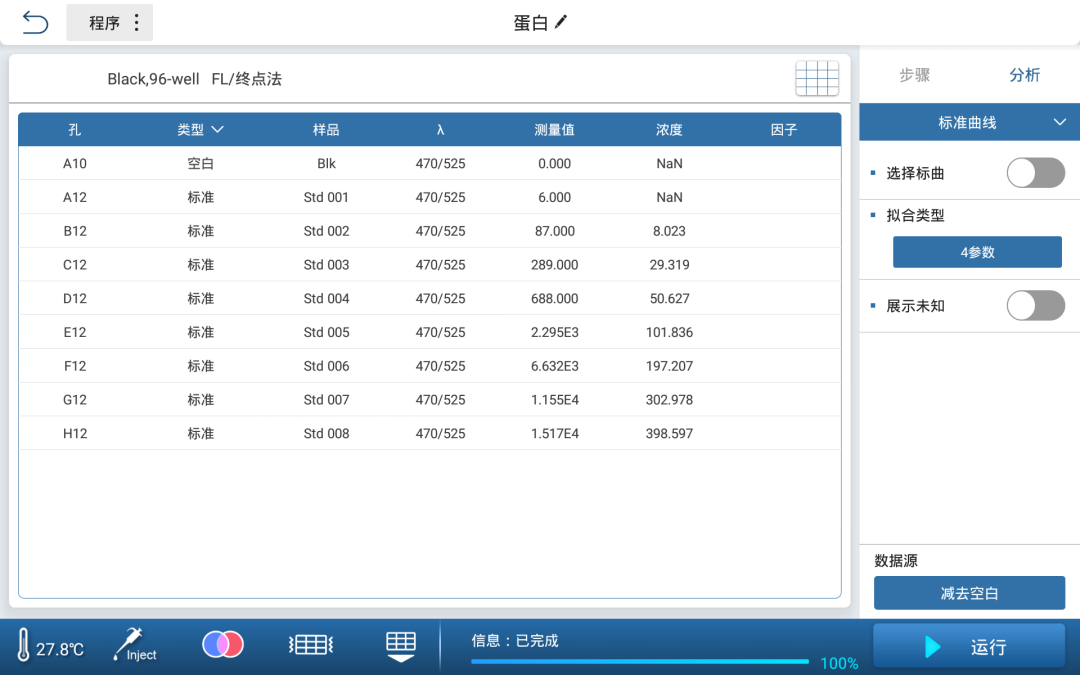1080x675 pixels.
Task: Click measured value 1.517E4
Action: pos(554,433)
